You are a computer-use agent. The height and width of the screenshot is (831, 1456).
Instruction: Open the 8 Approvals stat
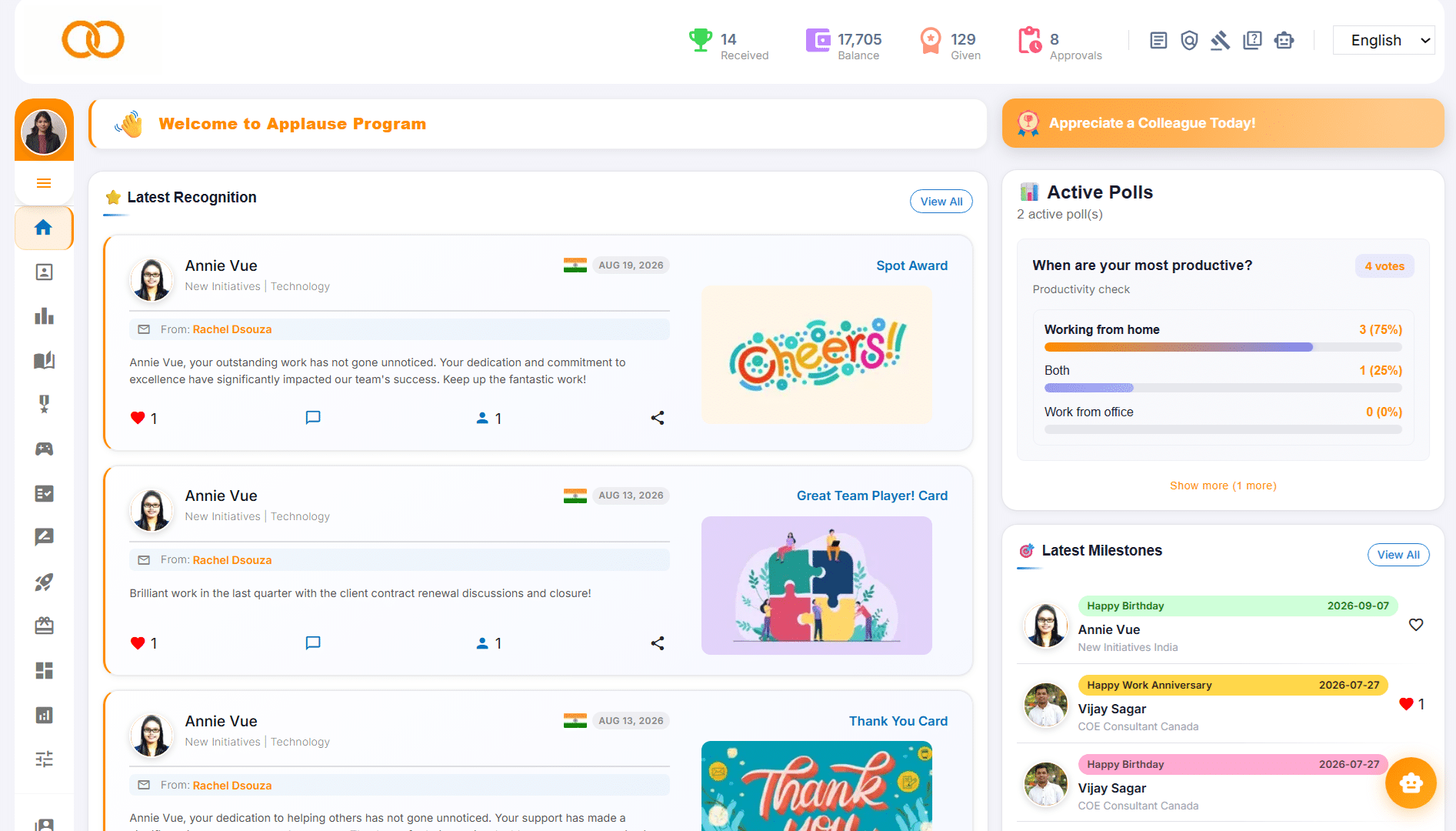coord(1060,45)
